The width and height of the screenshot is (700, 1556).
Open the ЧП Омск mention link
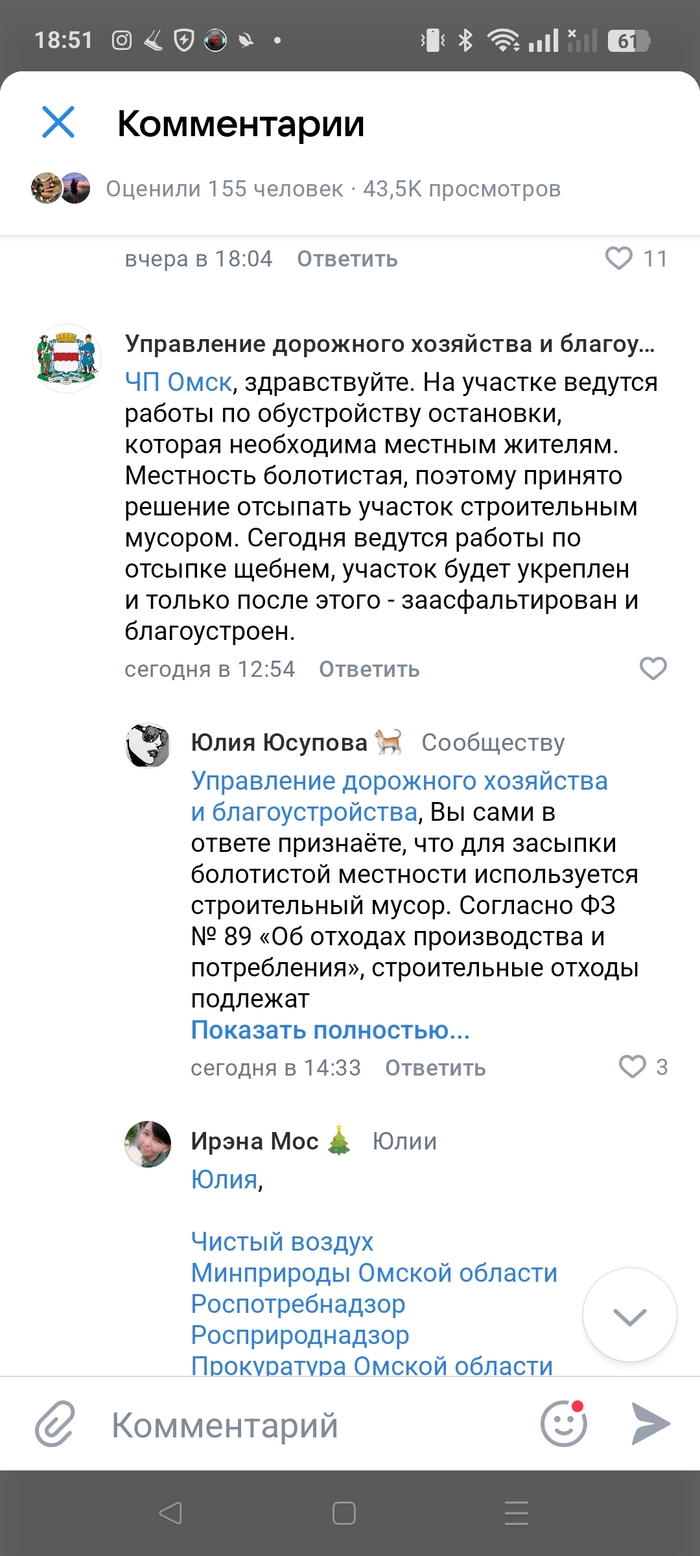pyautogui.click(x=178, y=382)
